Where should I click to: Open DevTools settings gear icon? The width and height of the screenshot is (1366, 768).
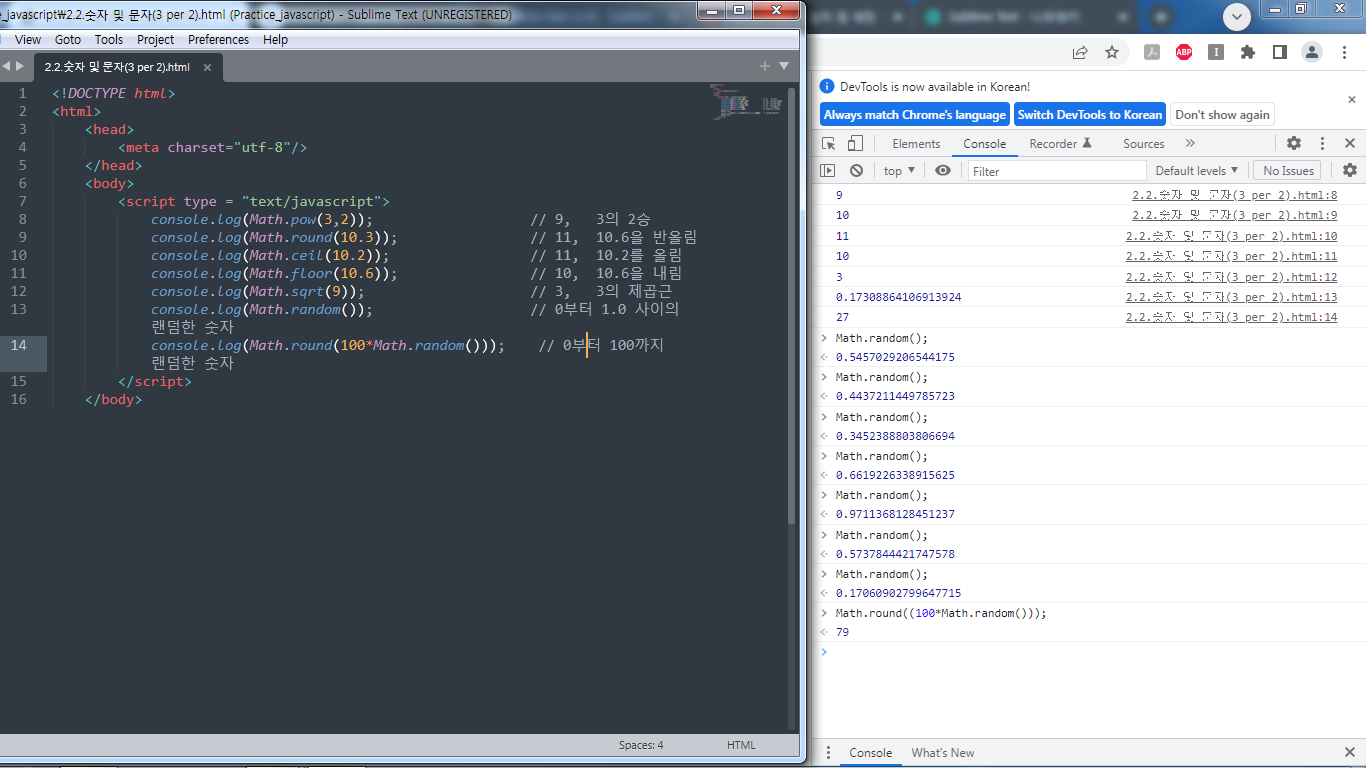tap(1294, 144)
